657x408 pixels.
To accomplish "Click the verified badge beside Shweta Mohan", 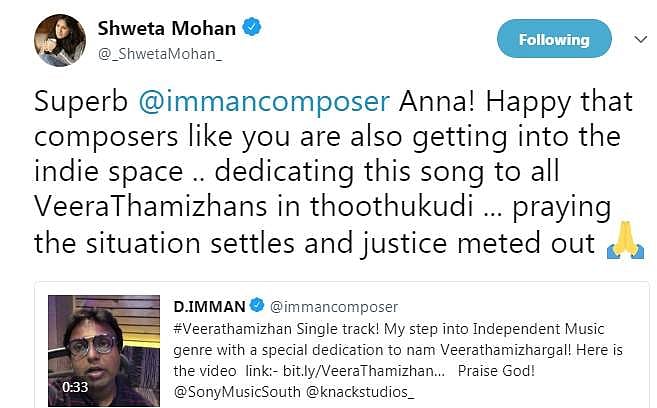I will pyautogui.click(x=254, y=28).
